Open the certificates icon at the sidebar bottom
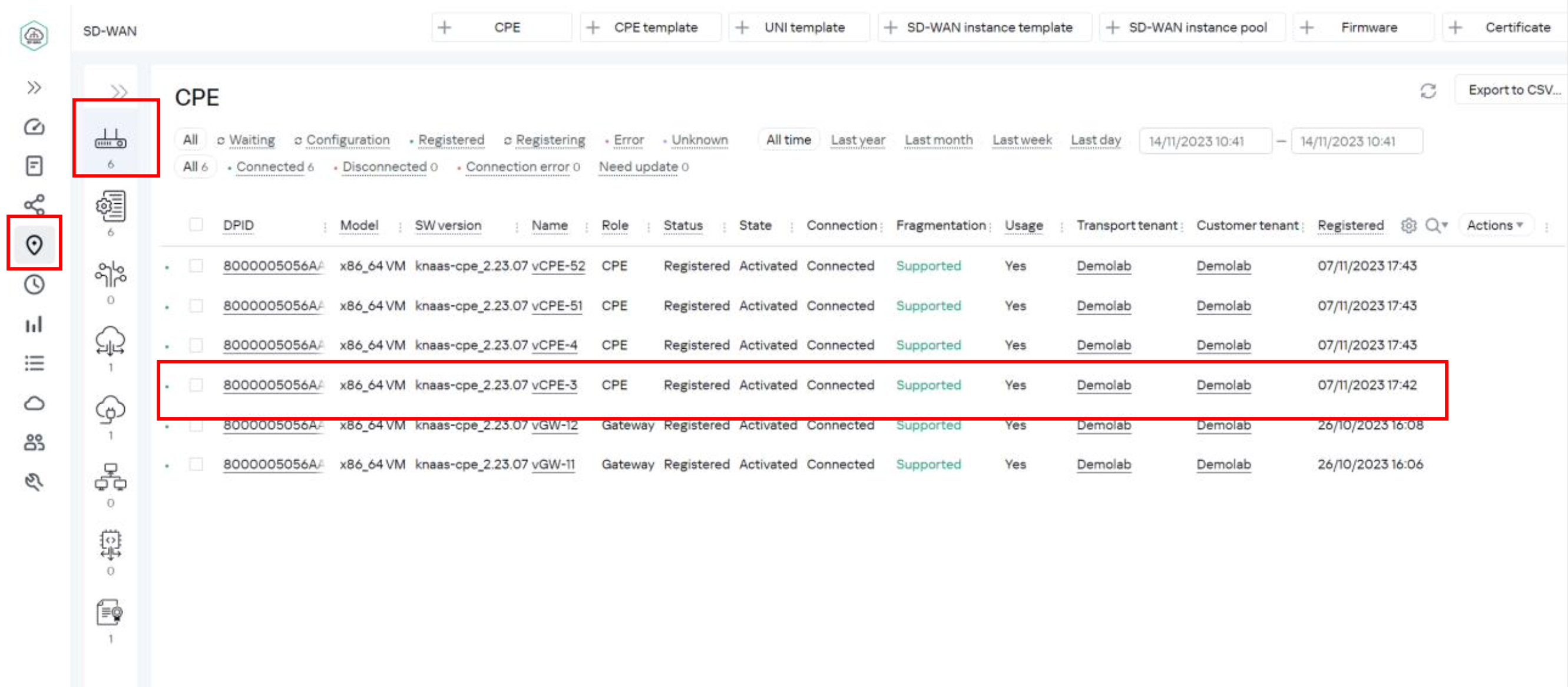The image size is (1568, 687). [x=110, y=613]
